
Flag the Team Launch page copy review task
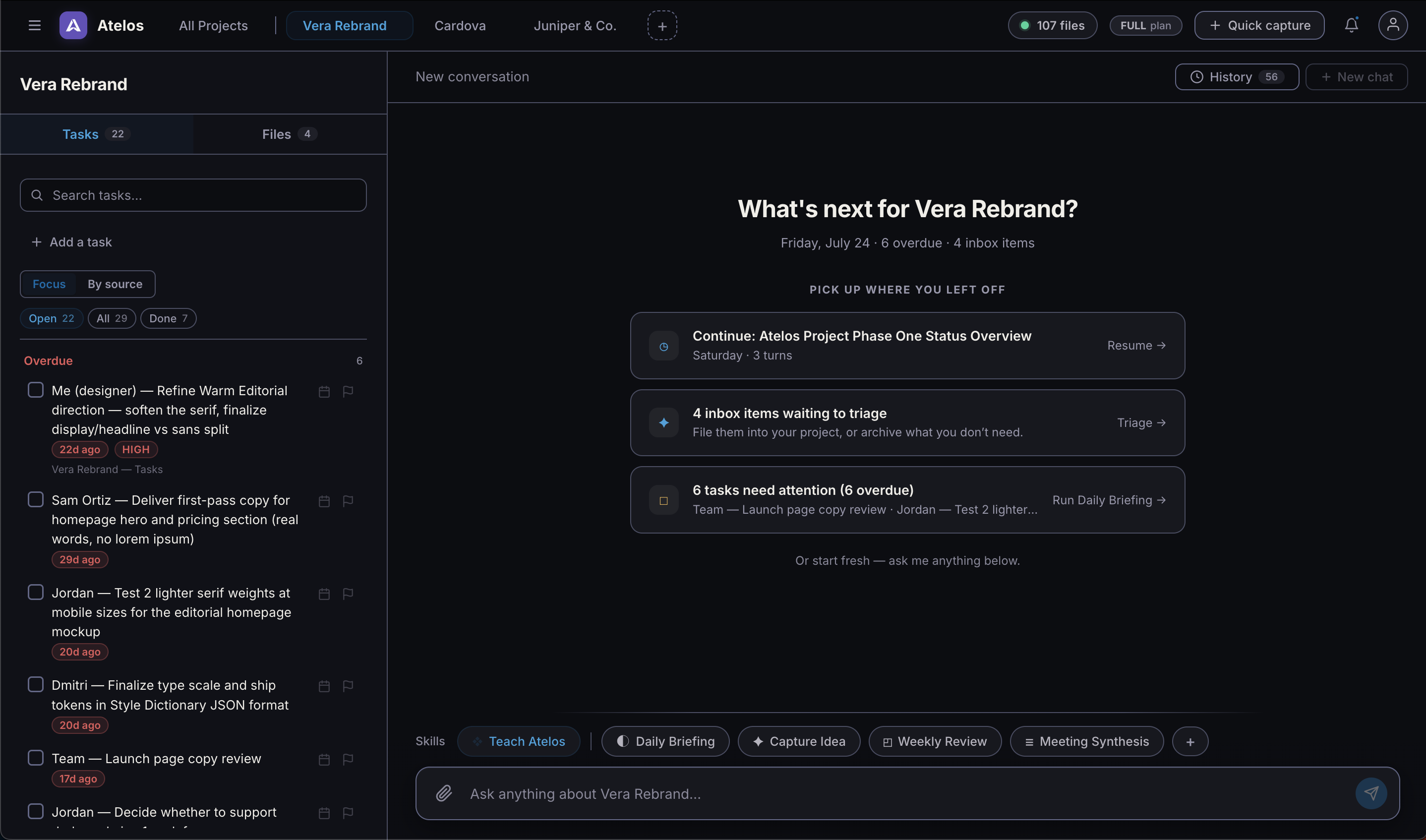tap(348, 760)
